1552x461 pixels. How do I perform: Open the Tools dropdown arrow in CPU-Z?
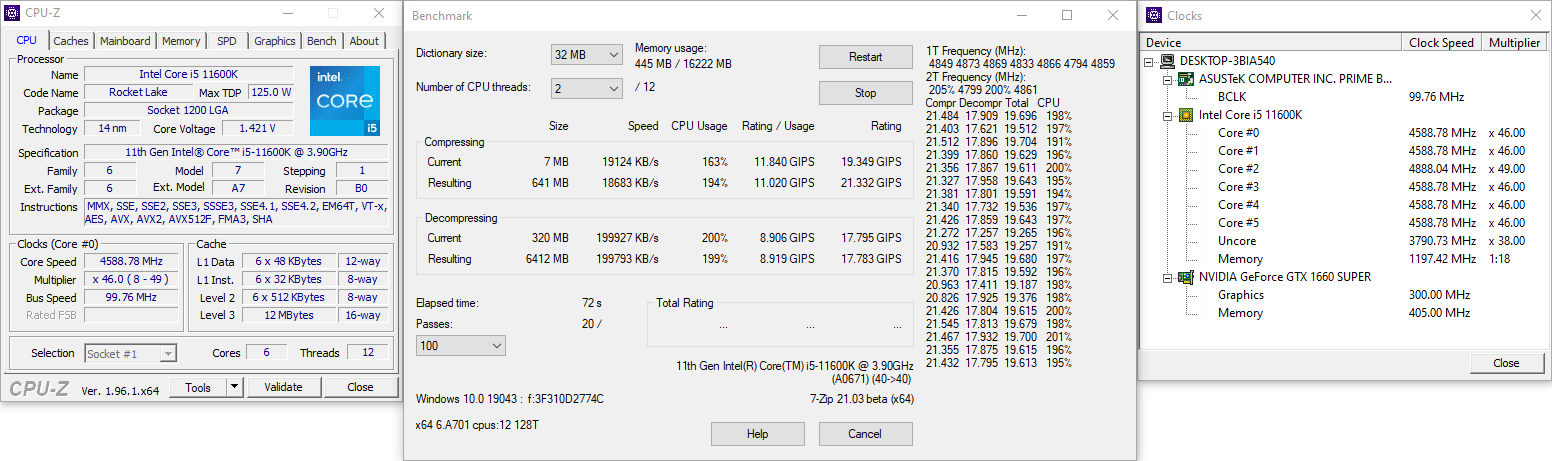[234, 387]
